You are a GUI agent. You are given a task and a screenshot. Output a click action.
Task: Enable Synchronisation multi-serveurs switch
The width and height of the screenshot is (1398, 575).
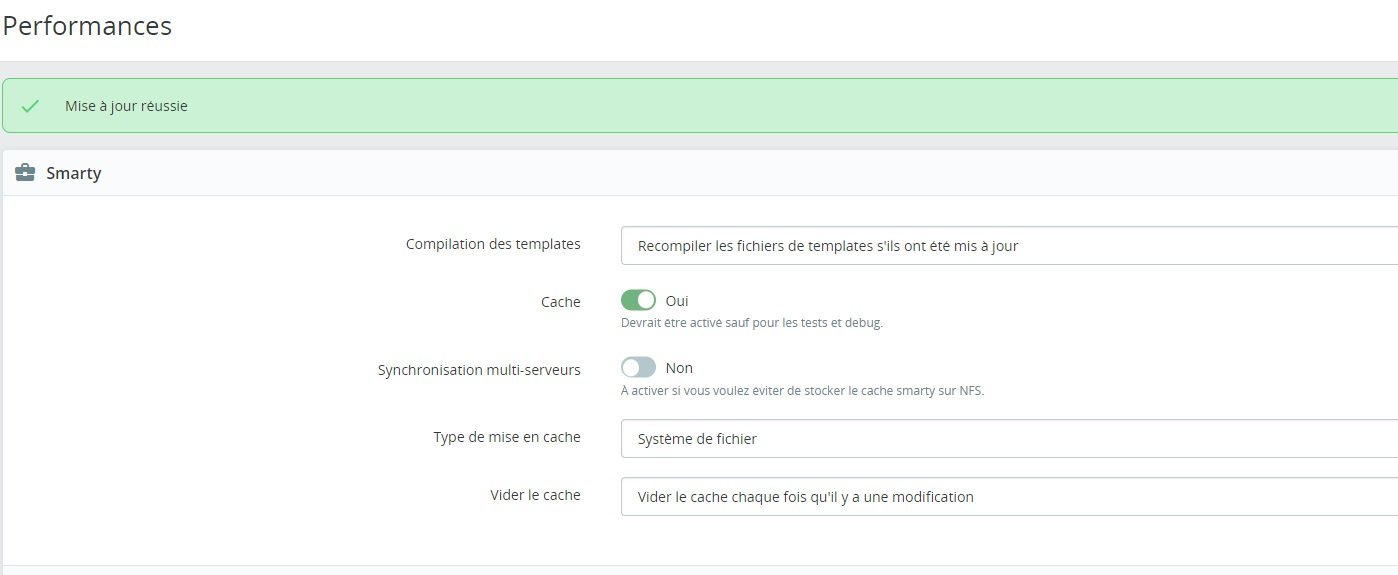tap(638, 368)
